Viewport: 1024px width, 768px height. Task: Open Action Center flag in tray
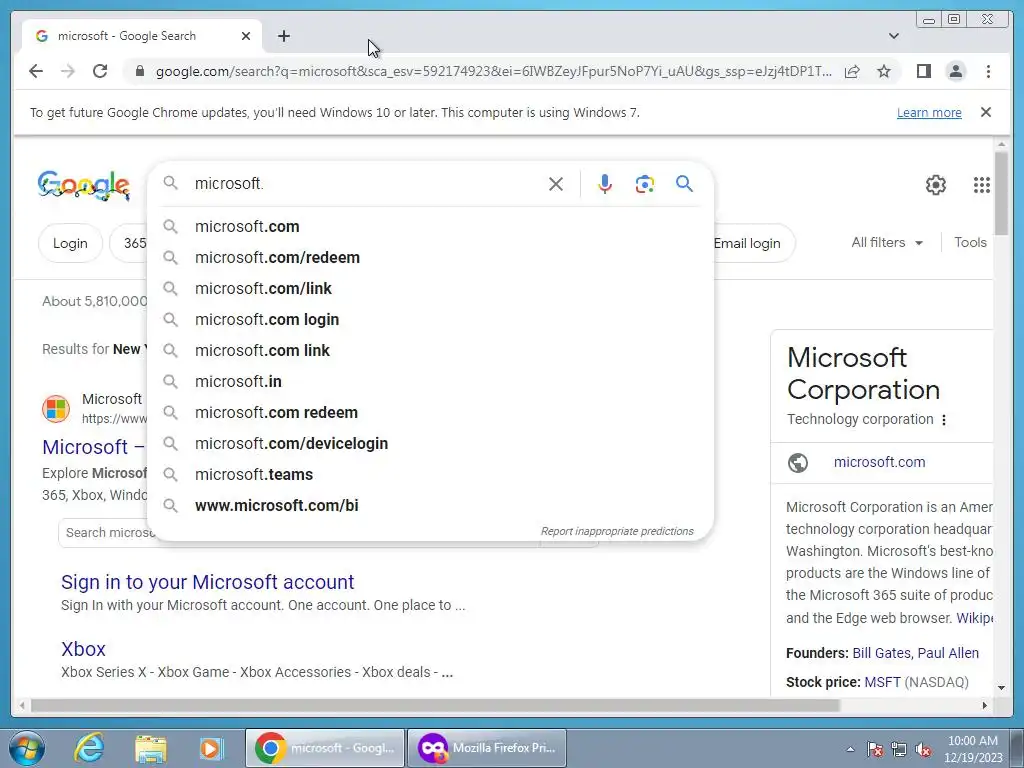pyautogui.click(x=875, y=749)
